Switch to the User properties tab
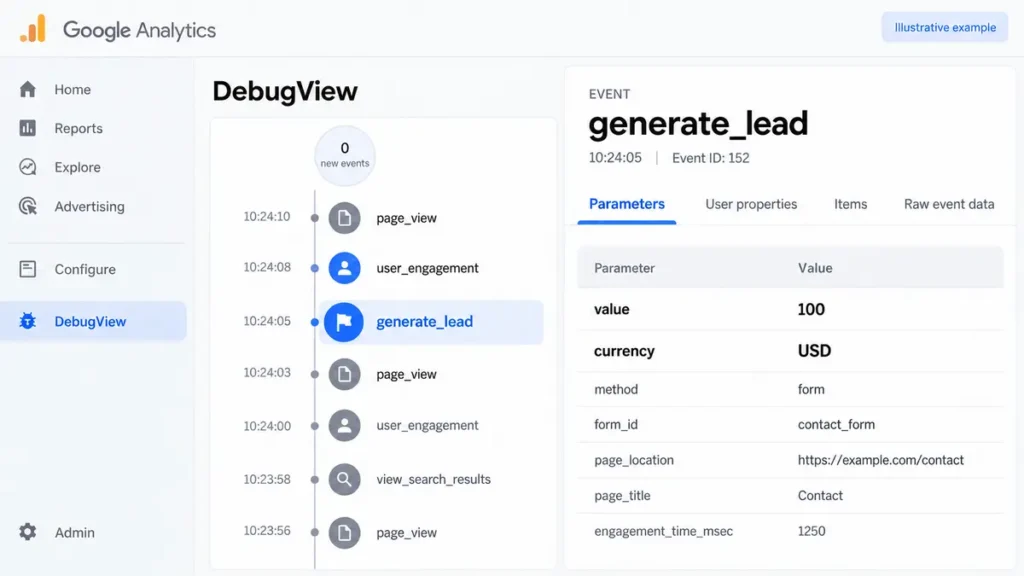1024x576 pixels. click(x=751, y=204)
